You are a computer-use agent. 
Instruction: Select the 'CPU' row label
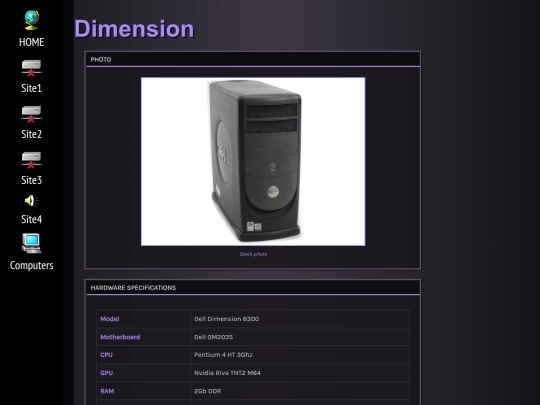[106, 355]
